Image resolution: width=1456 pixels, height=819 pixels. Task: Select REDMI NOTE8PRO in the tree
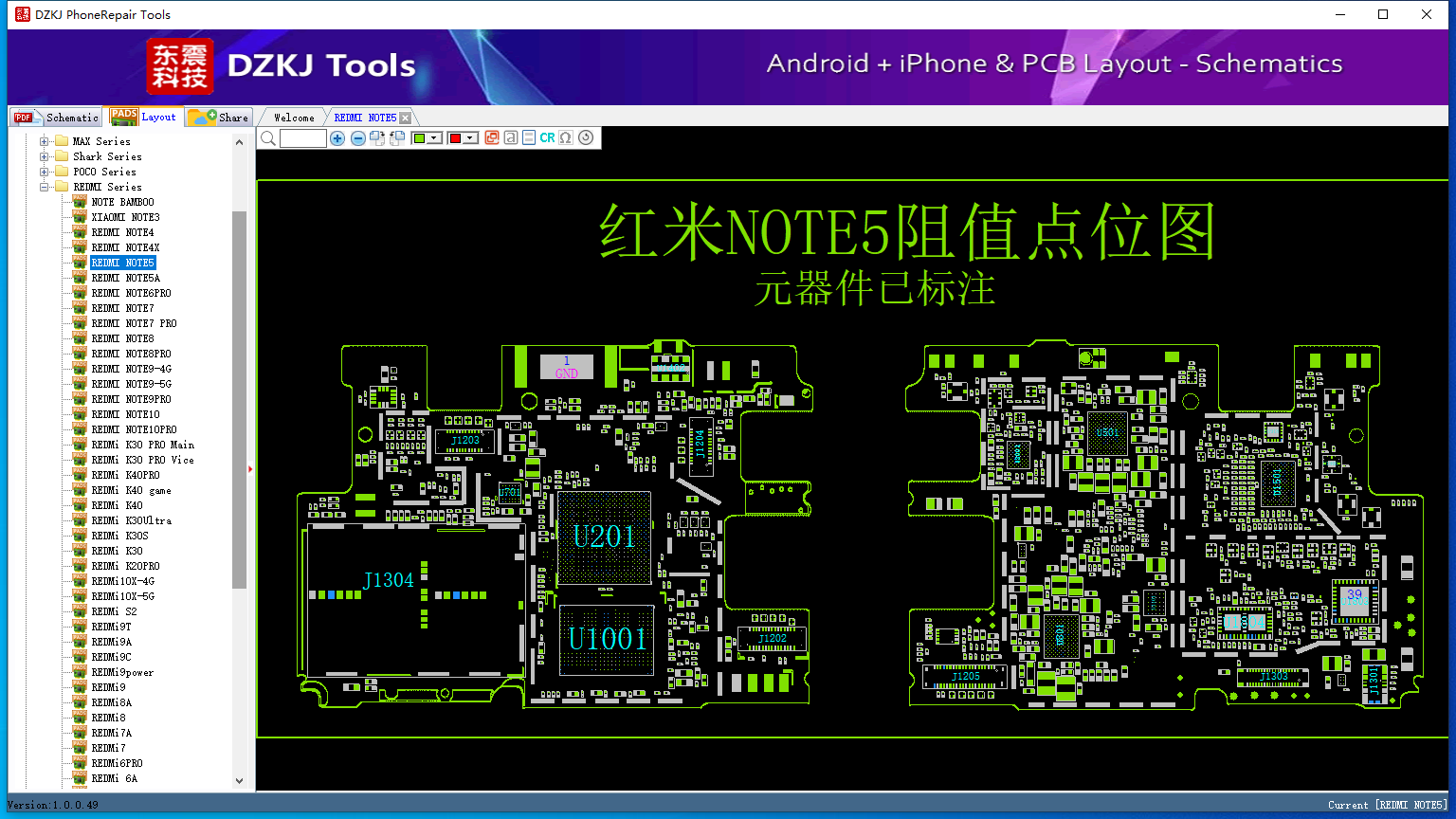click(x=131, y=354)
